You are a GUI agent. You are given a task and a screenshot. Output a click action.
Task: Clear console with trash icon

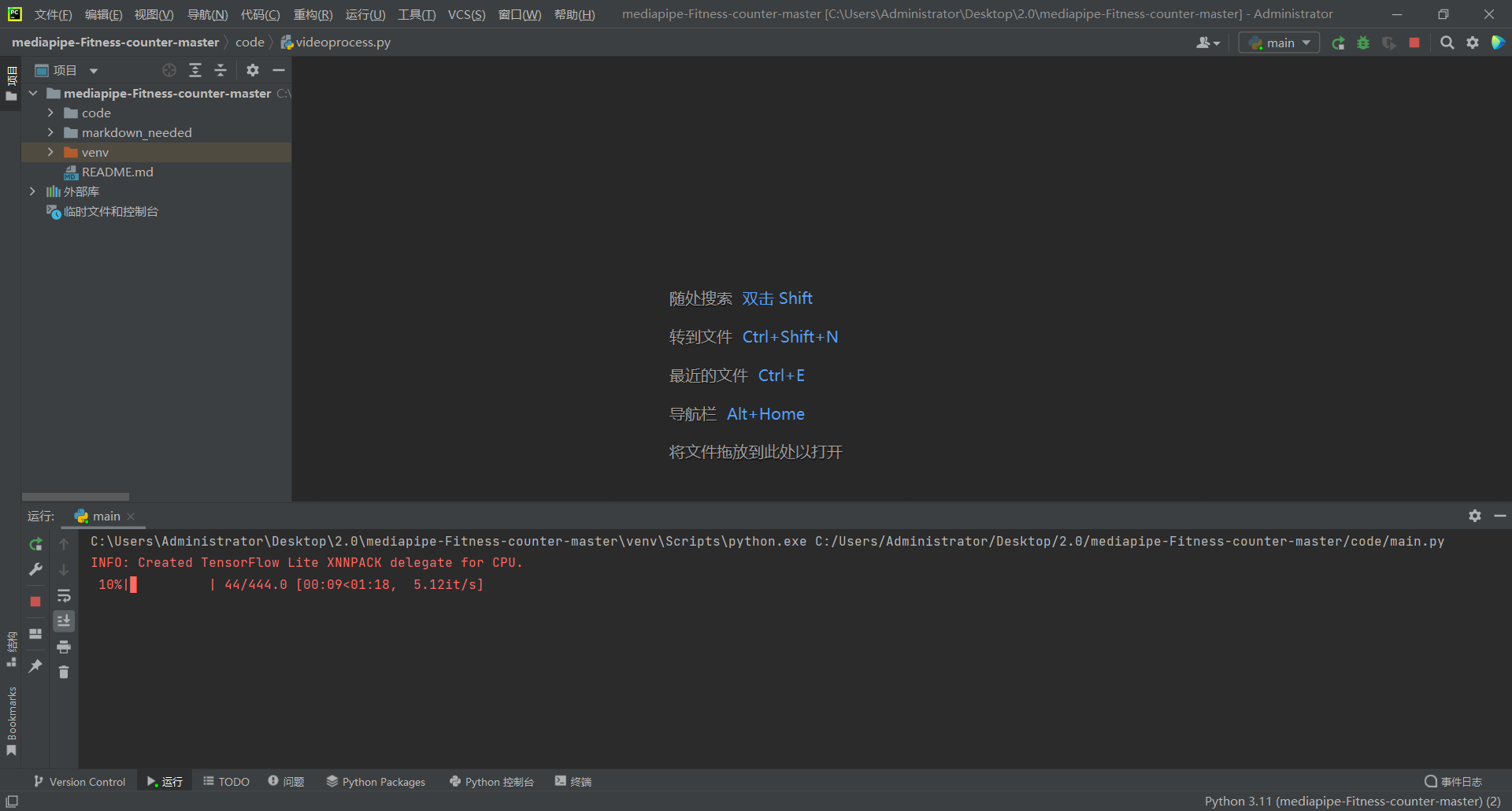tap(64, 672)
